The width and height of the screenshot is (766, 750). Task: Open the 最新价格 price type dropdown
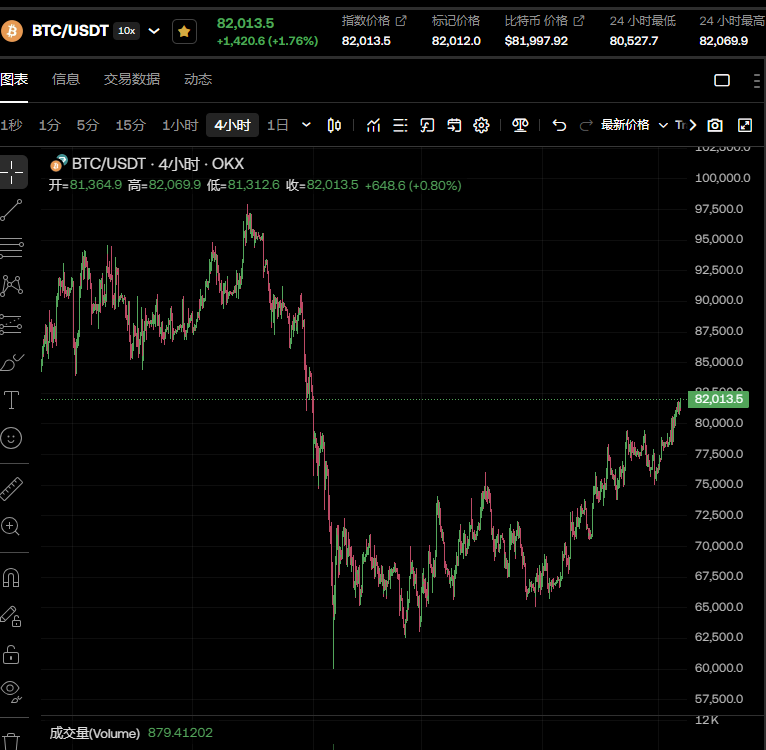click(x=634, y=125)
